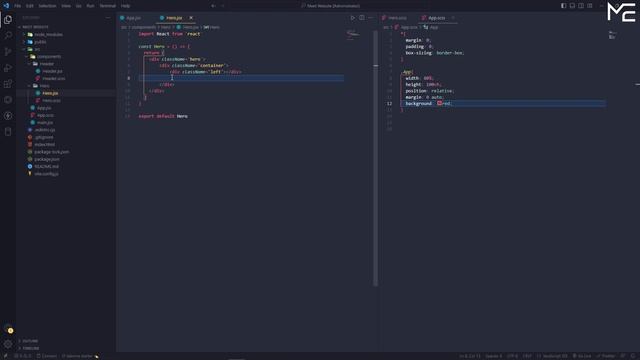
Task: Click the Split Editor icon in the left editor
Action: [x=362, y=18]
